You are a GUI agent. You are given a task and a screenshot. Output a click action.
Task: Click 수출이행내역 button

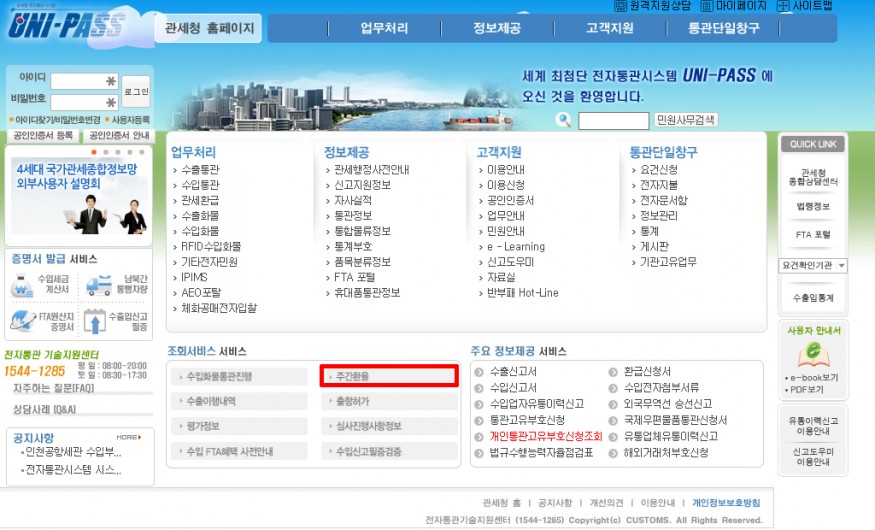click(x=239, y=401)
